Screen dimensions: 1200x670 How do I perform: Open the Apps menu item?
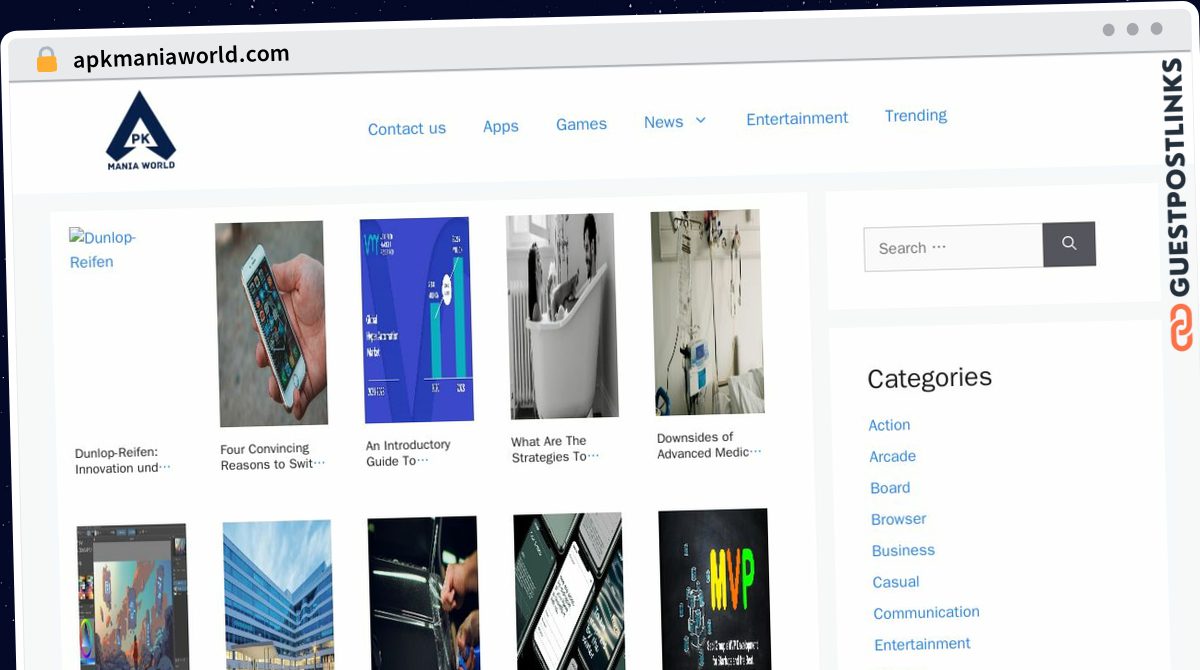coord(501,126)
